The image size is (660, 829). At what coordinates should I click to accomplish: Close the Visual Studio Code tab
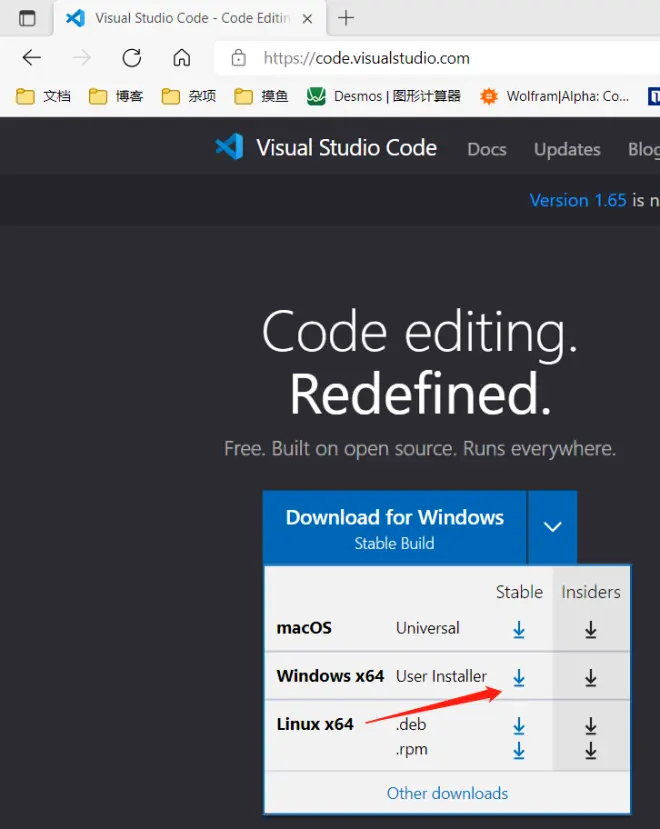(307, 19)
